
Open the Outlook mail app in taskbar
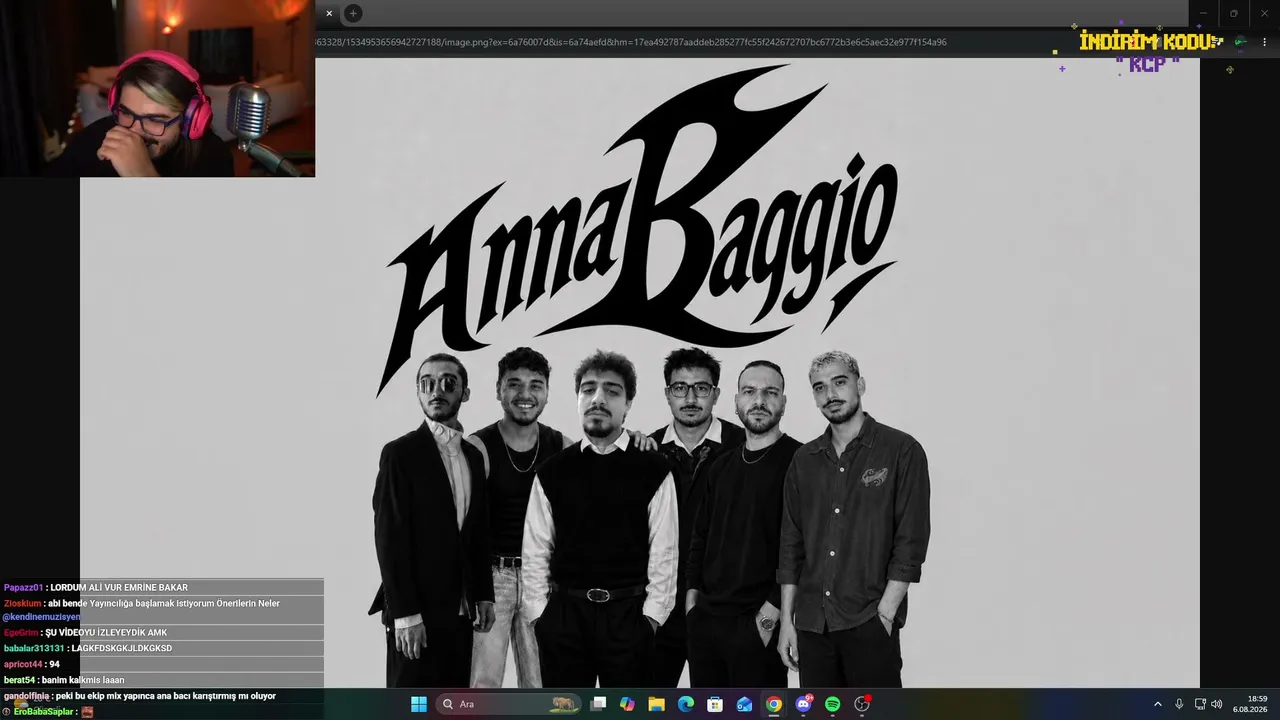(x=744, y=704)
